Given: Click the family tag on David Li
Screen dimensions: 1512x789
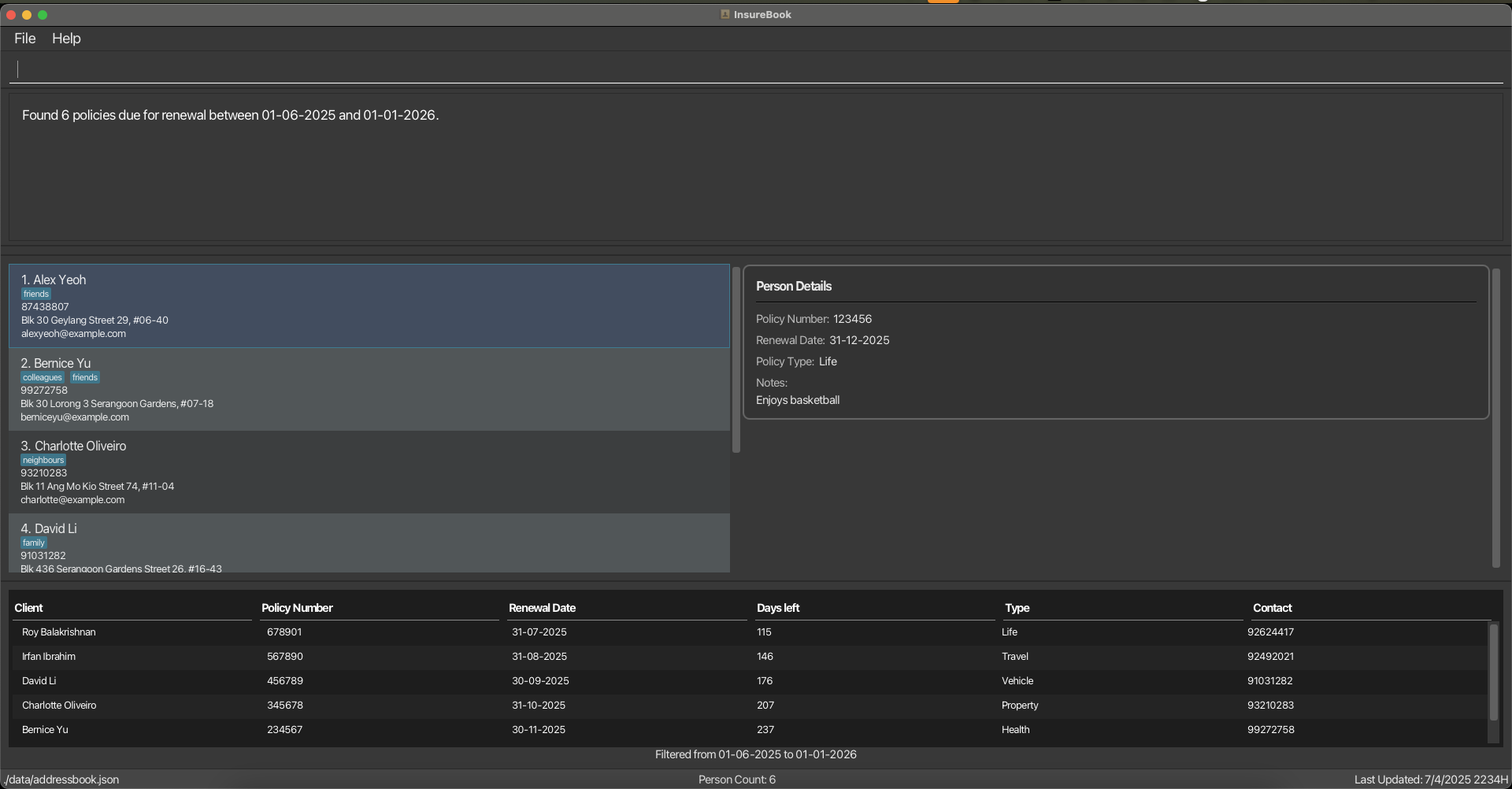Looking at the screenshot, I should tap(34, 543).
